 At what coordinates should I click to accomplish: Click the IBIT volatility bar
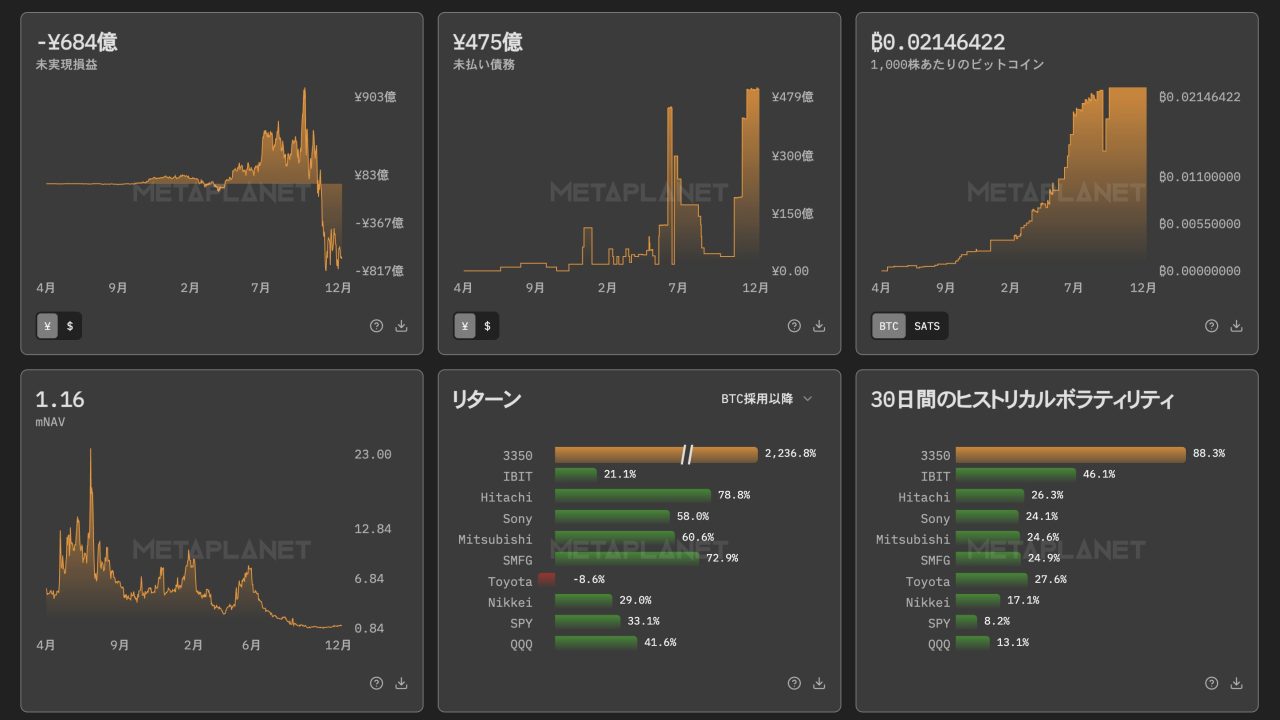[x=1015, y=475]
